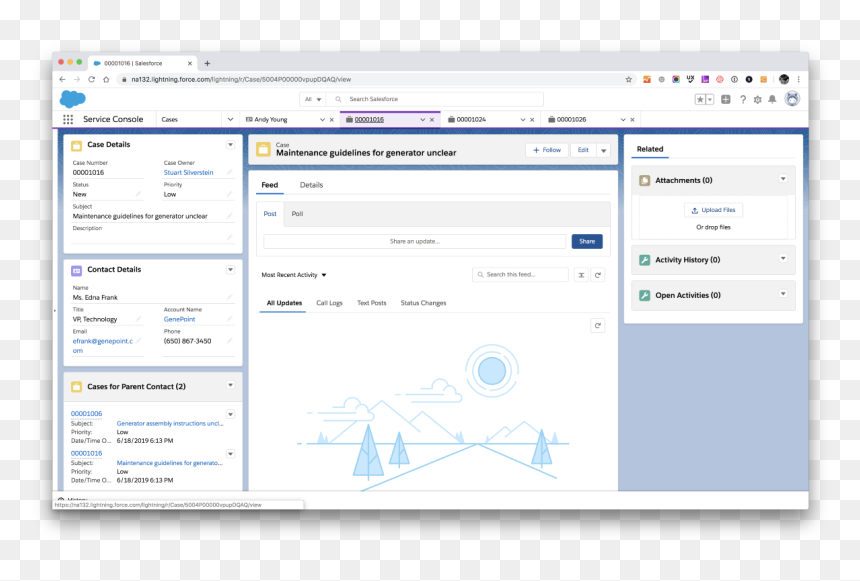Close the 00001026 workspace tab
860x581 pixels.
pyautogui.click(x=632, y=120)
